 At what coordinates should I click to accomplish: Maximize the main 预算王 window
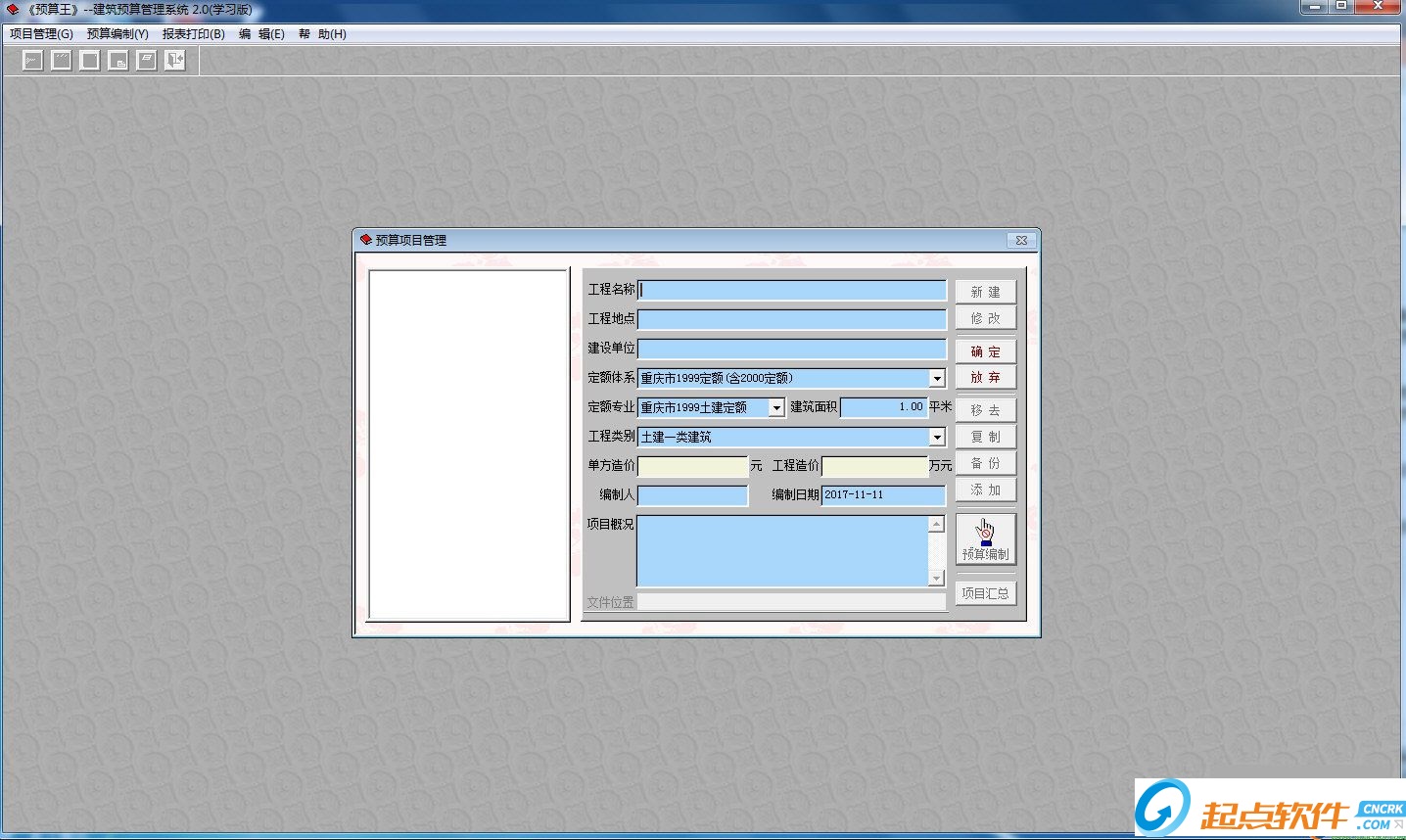point(1341,7)
